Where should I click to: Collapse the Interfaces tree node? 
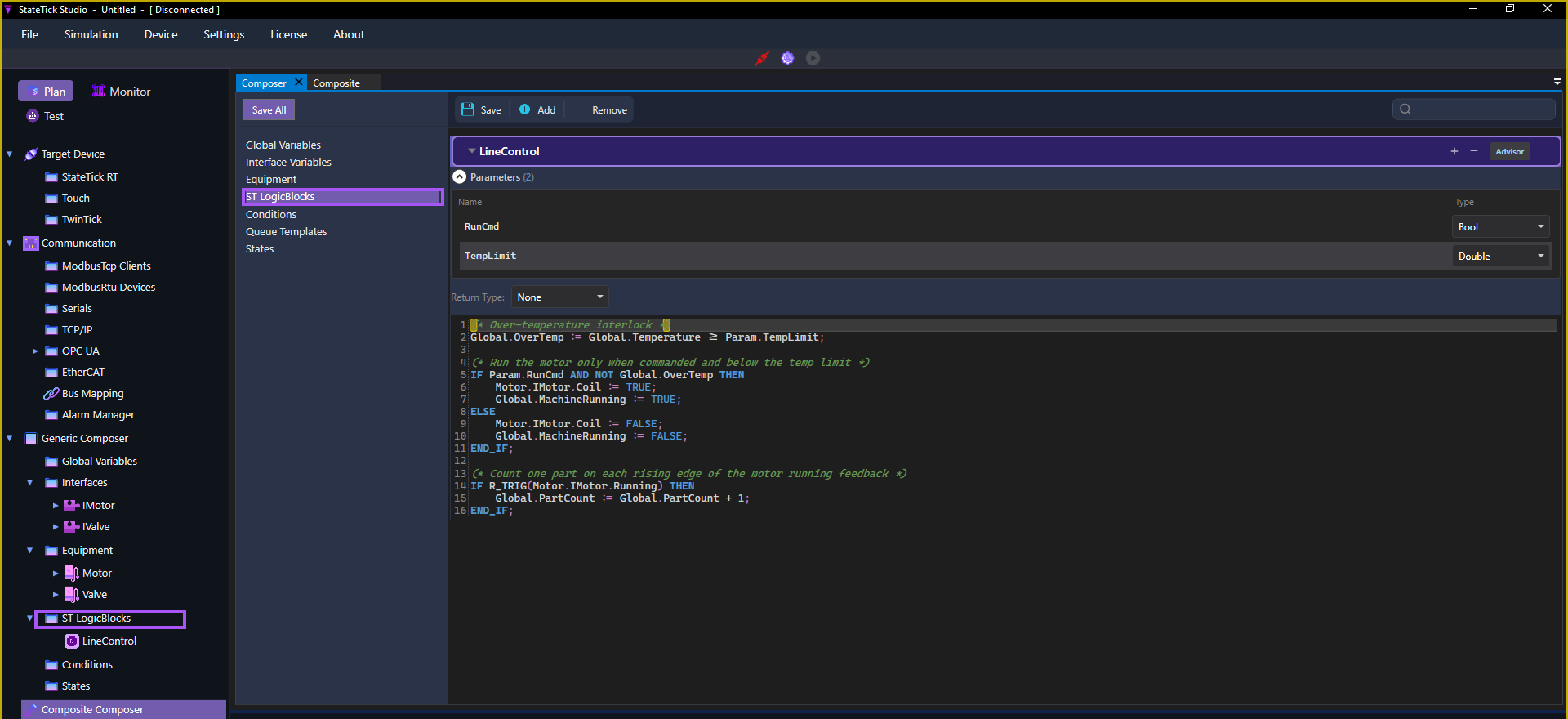pyautogui.click(x=30, y=482)
